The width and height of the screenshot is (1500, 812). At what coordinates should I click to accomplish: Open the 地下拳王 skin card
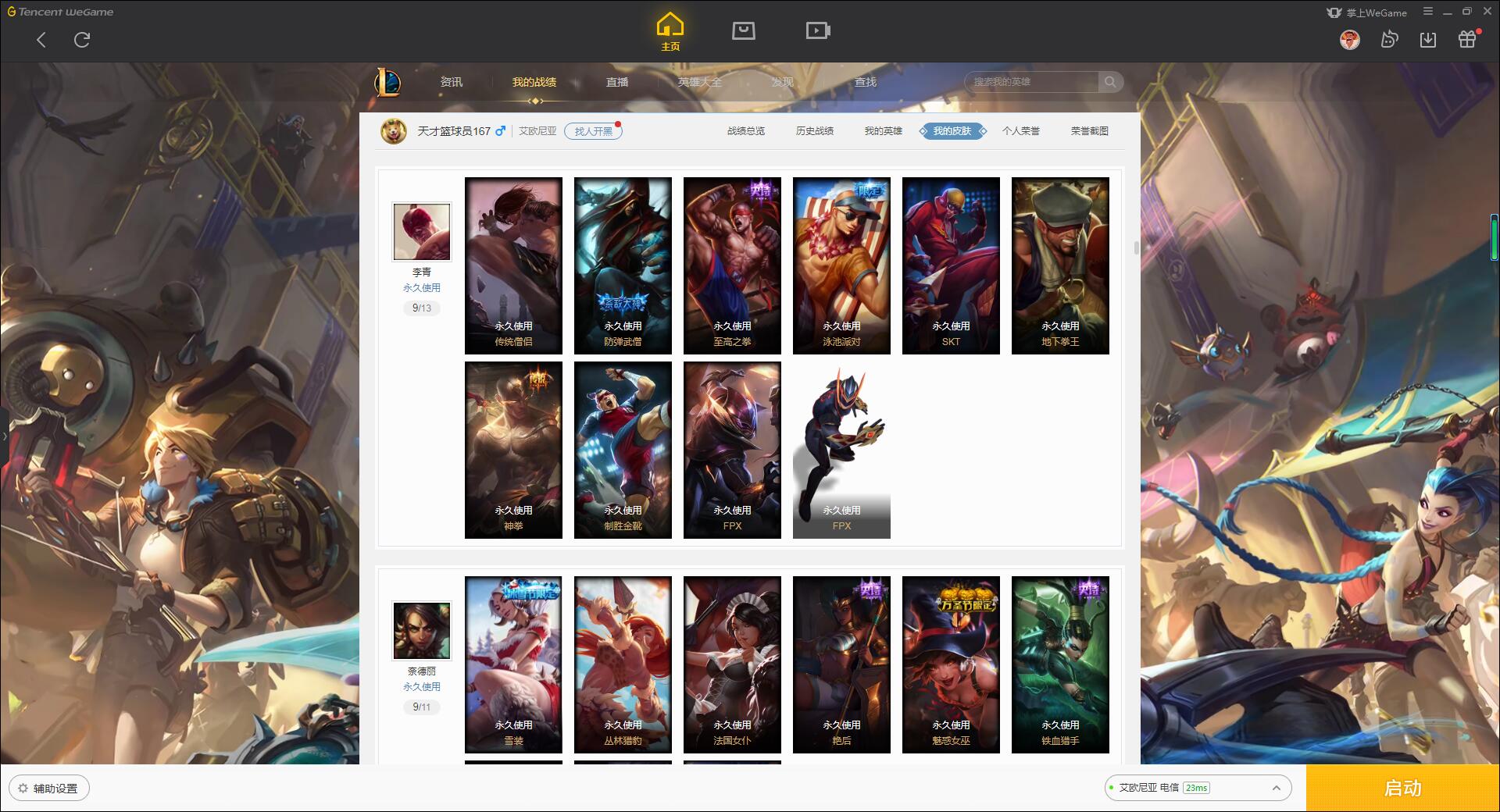[1060, 265]
